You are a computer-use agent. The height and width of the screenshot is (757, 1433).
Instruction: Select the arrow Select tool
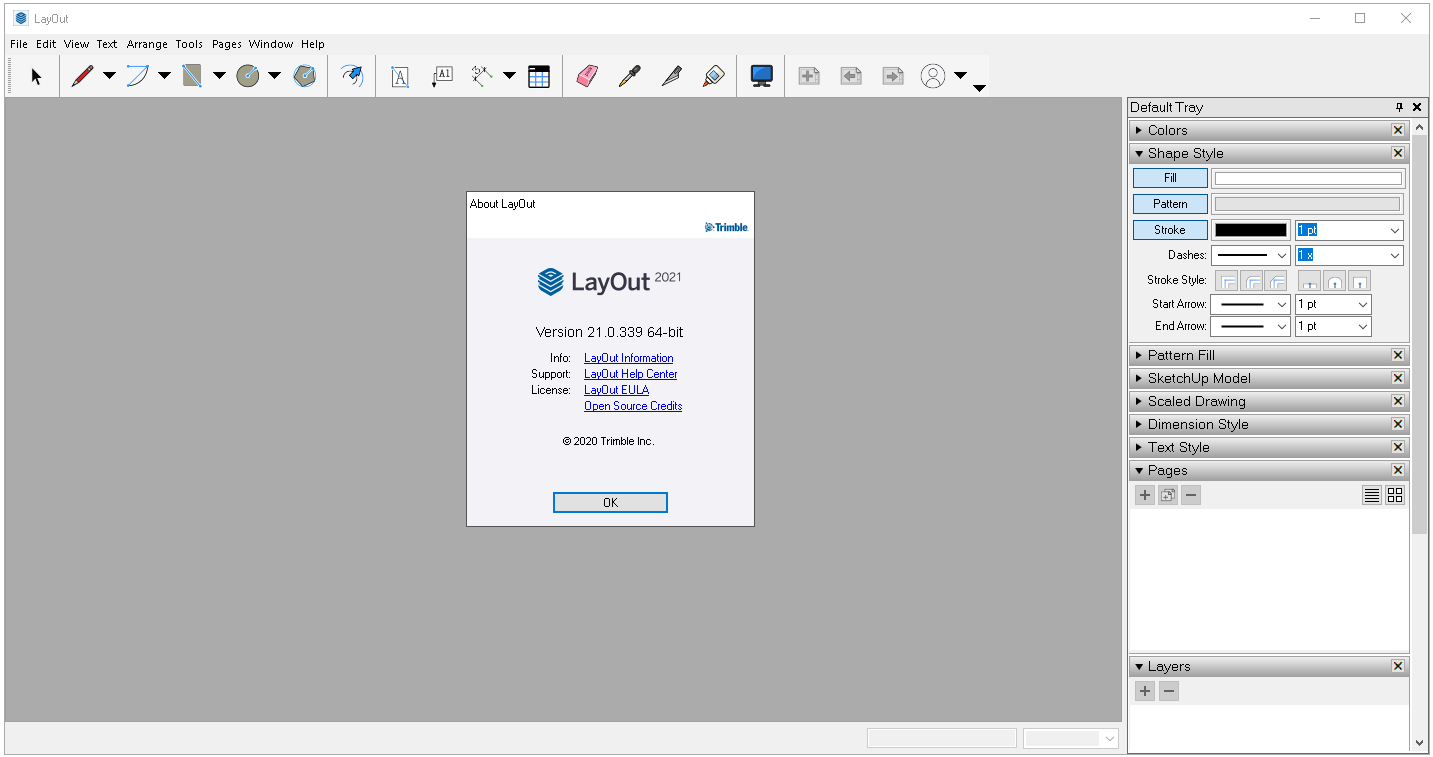(x=37, y=76)
